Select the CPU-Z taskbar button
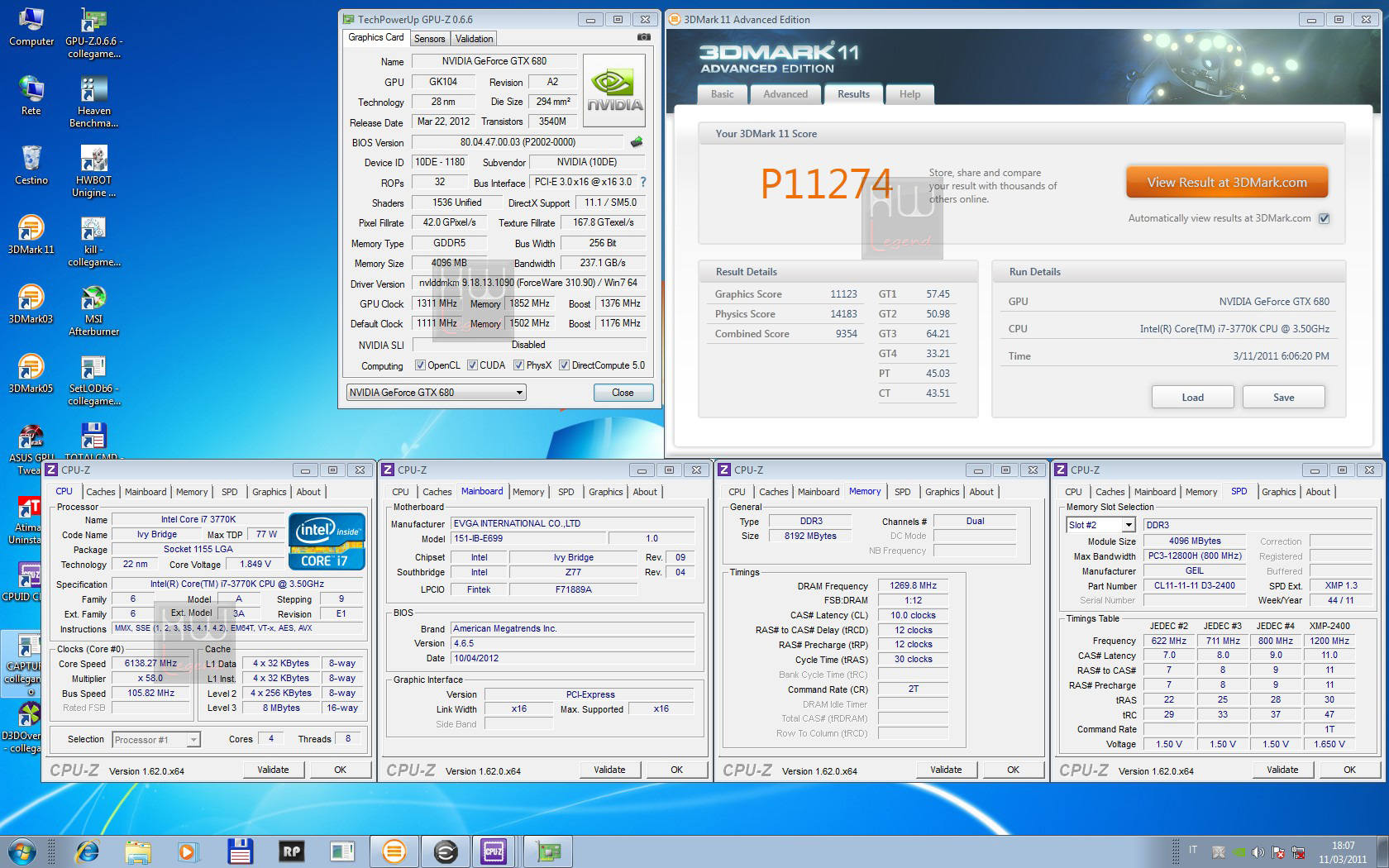1389x868 pixels. (494, 851)
